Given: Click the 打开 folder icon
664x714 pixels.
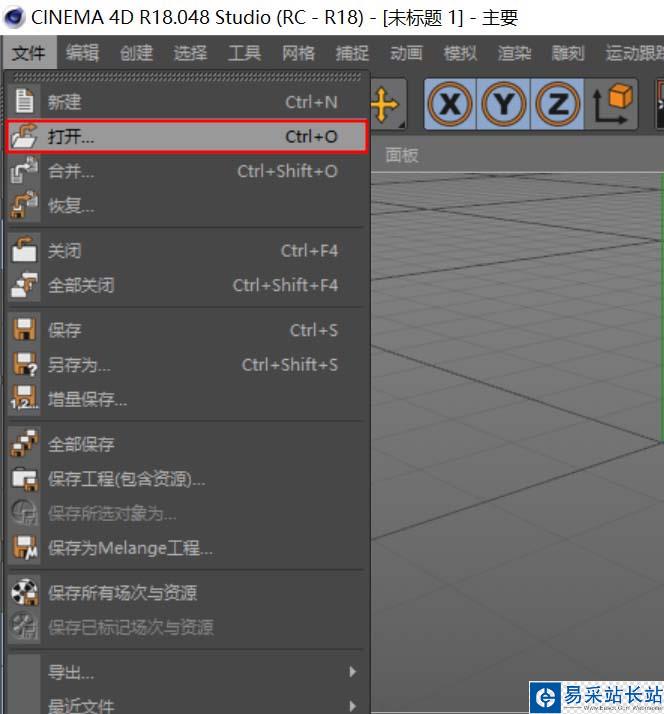Looking at the screenshot, I should pos(24,136).
